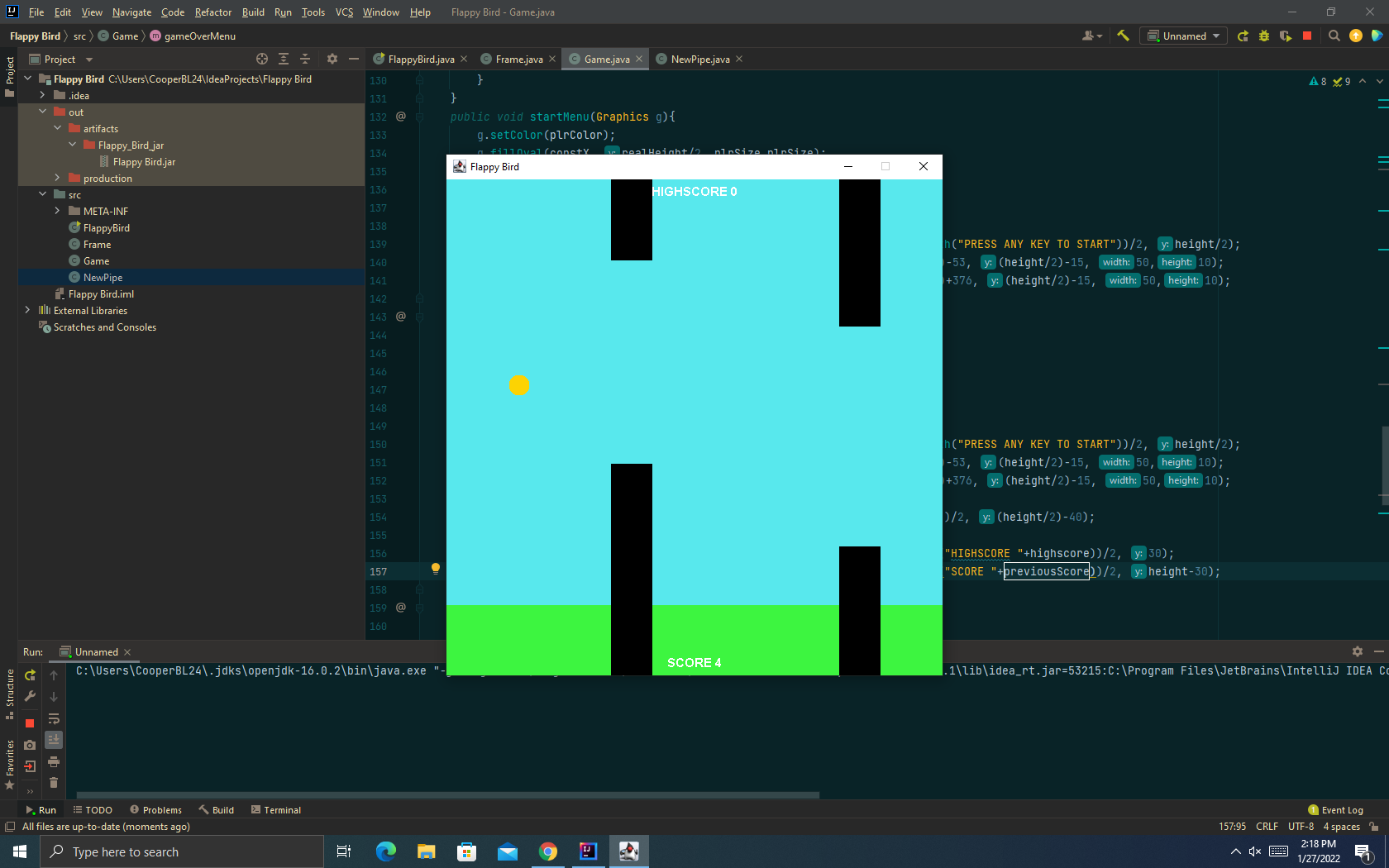
Task: Build the project using the hammer icon
Action: [x=1122, y=36]
